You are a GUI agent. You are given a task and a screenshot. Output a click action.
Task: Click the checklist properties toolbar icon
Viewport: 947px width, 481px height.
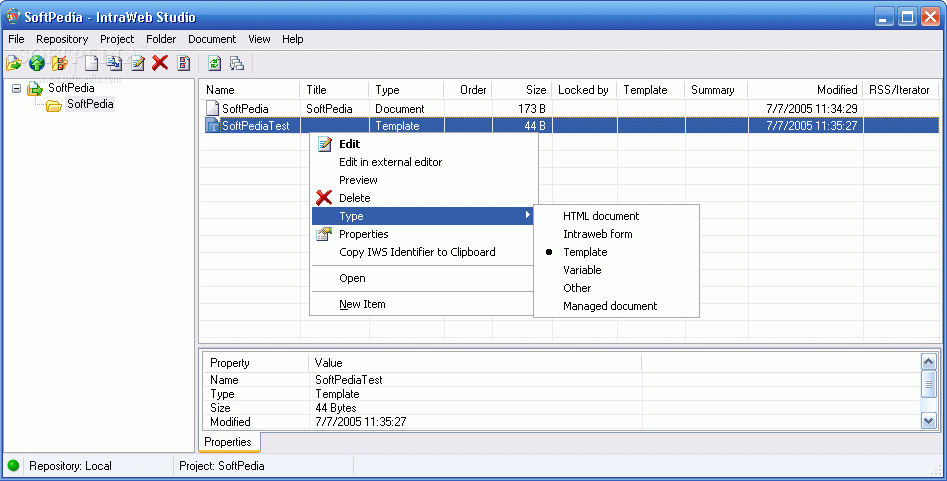(x=184, y=63)
